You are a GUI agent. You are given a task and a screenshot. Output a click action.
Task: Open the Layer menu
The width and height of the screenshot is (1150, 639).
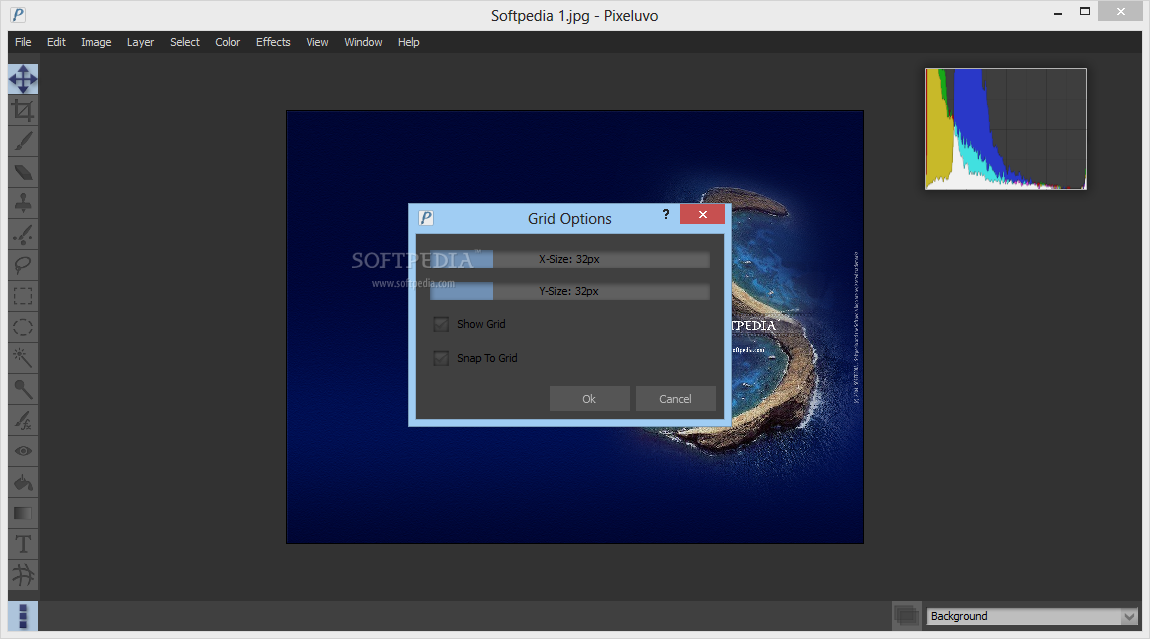pos(140,42)
